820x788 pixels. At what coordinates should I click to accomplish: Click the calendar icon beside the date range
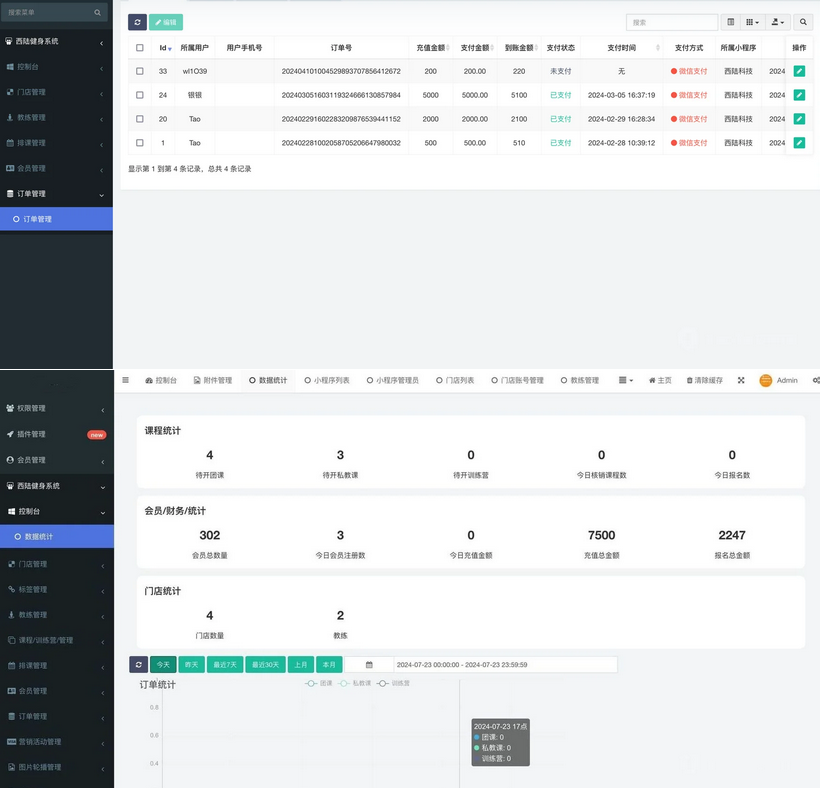(368, 664)
